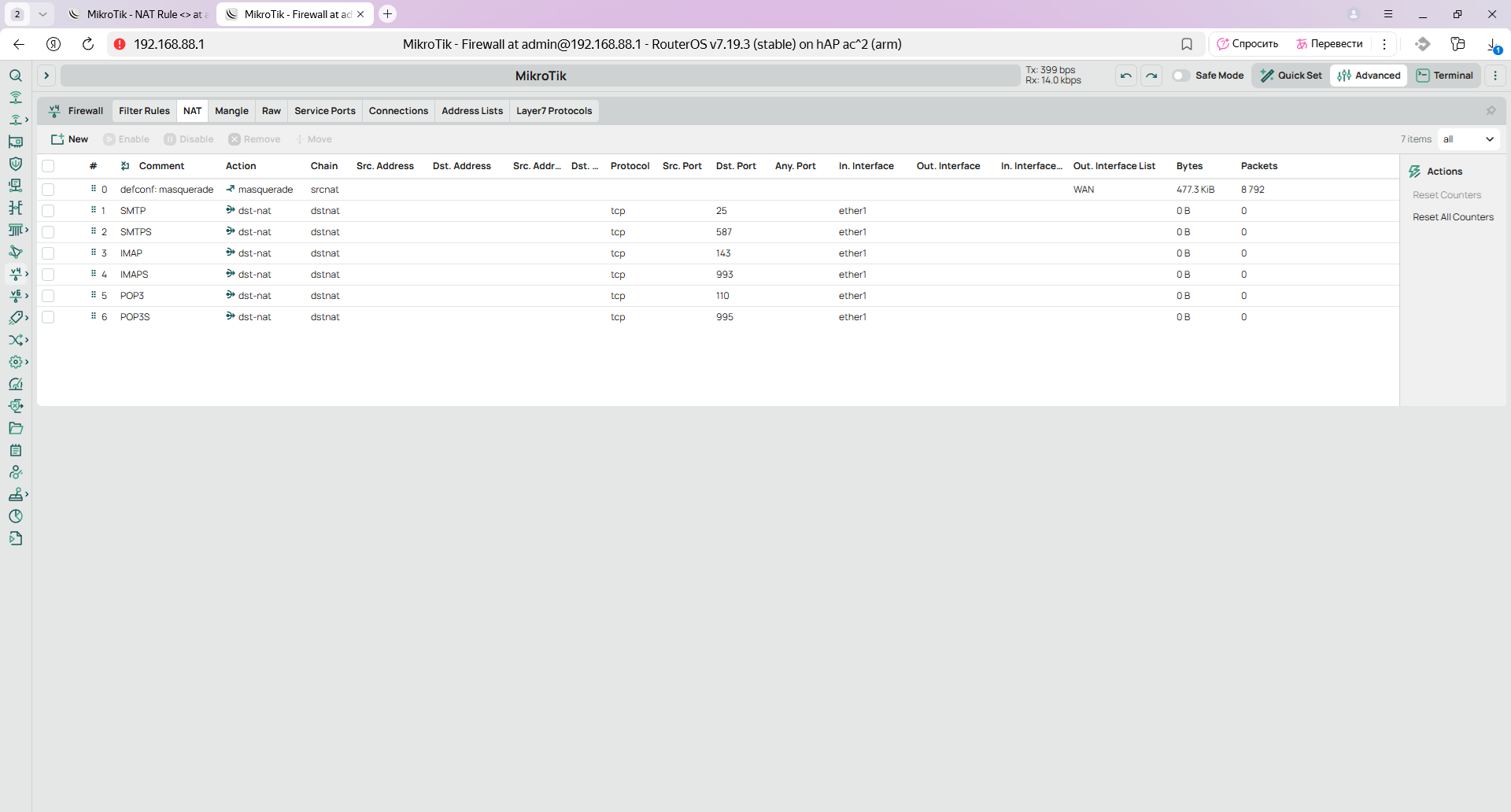Check the POP3 rule checkbox
Viewport: 1511px width, 812px height.
click(48, 296)
